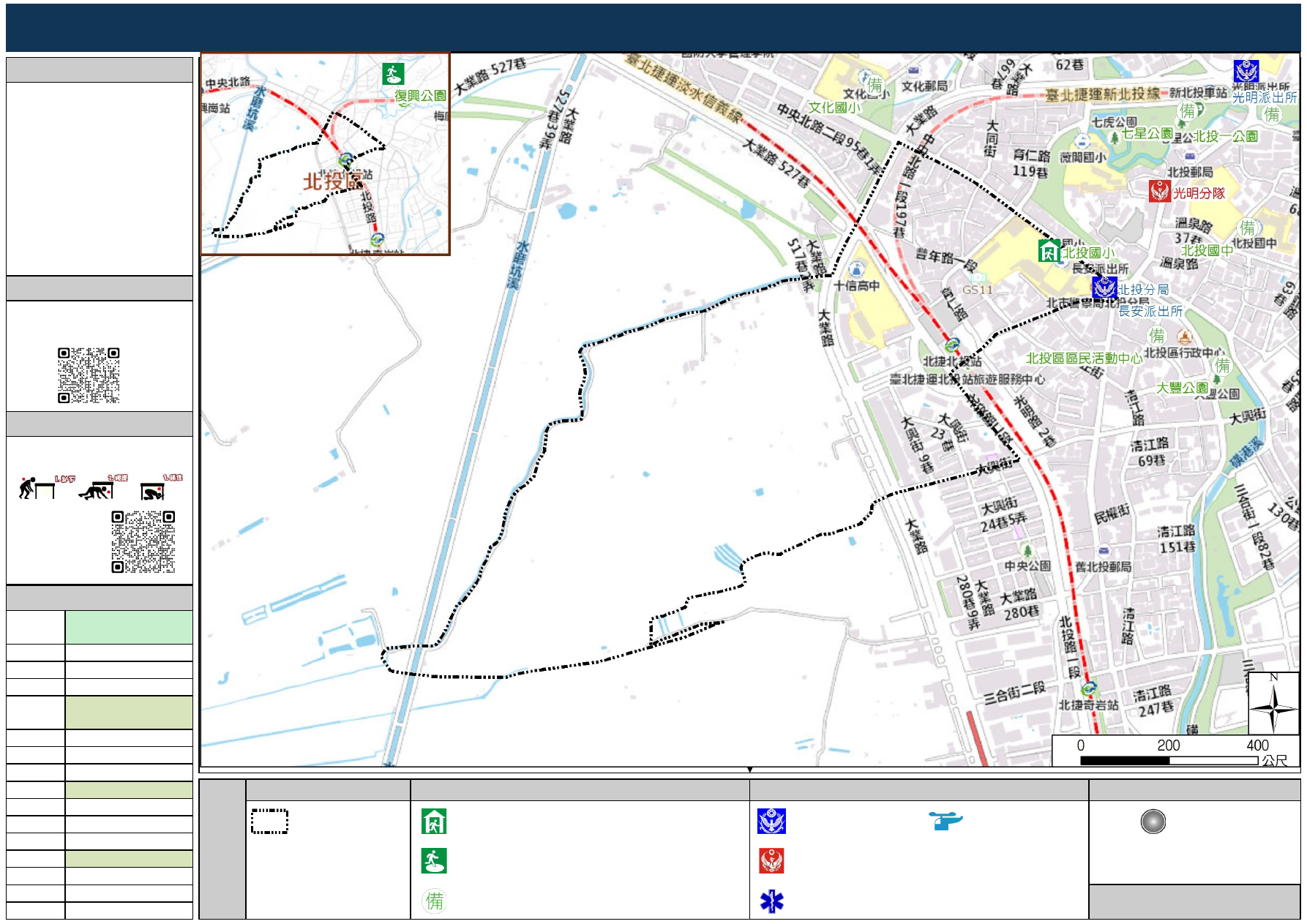Click the green shelter icon beside 北投國小
Image resolution: width=1307 pixels, height=924 pixels.
(x=1049, y=251)
